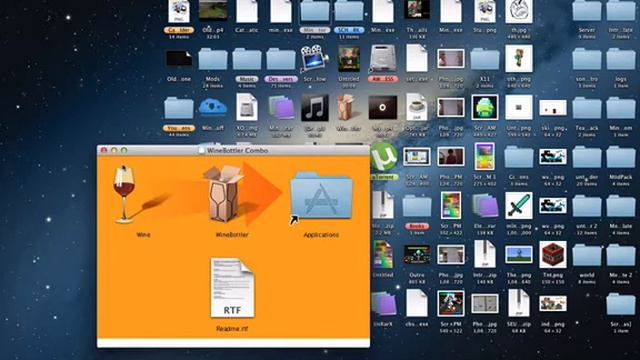Select the folder labeled Scr…as] at bottom right
Viewport: 640px width, 360px height.
pos(621,304)
